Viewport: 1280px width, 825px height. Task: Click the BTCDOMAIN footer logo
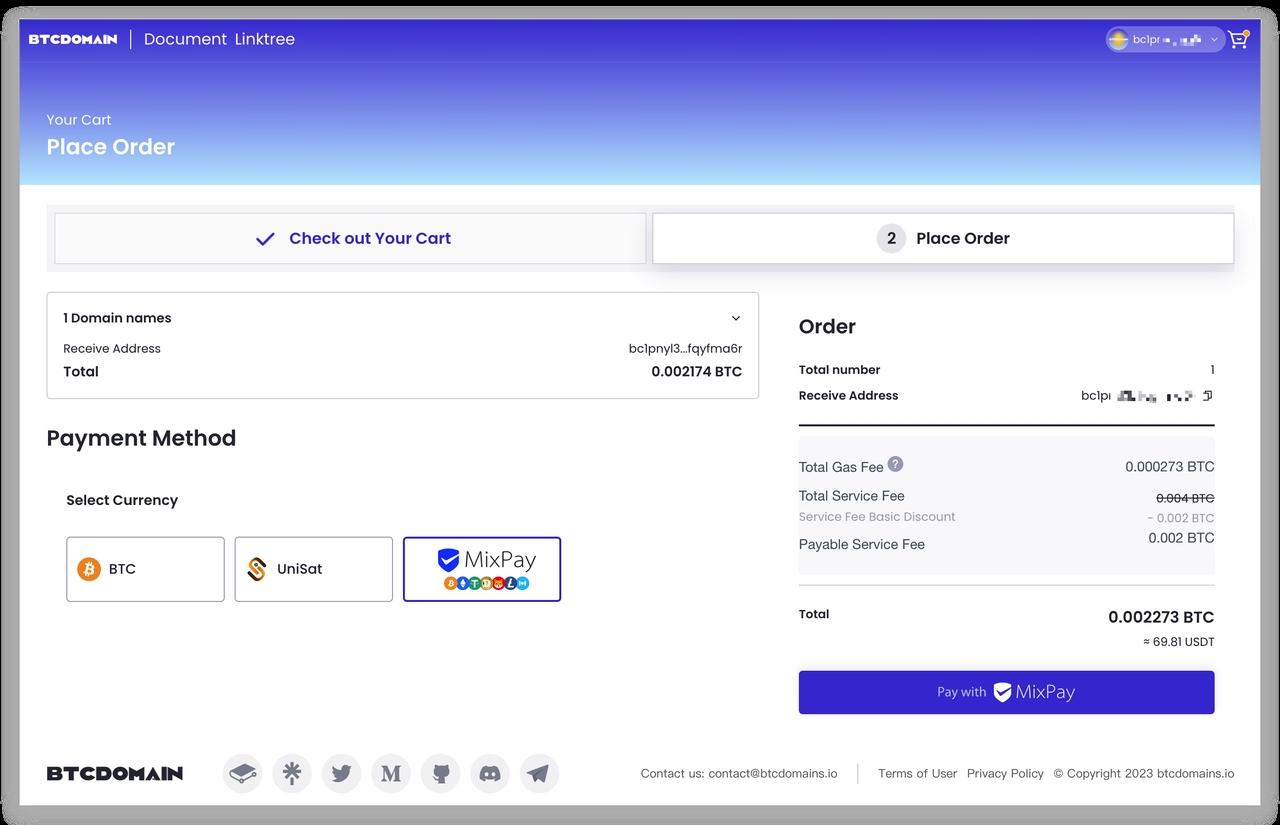115,773
